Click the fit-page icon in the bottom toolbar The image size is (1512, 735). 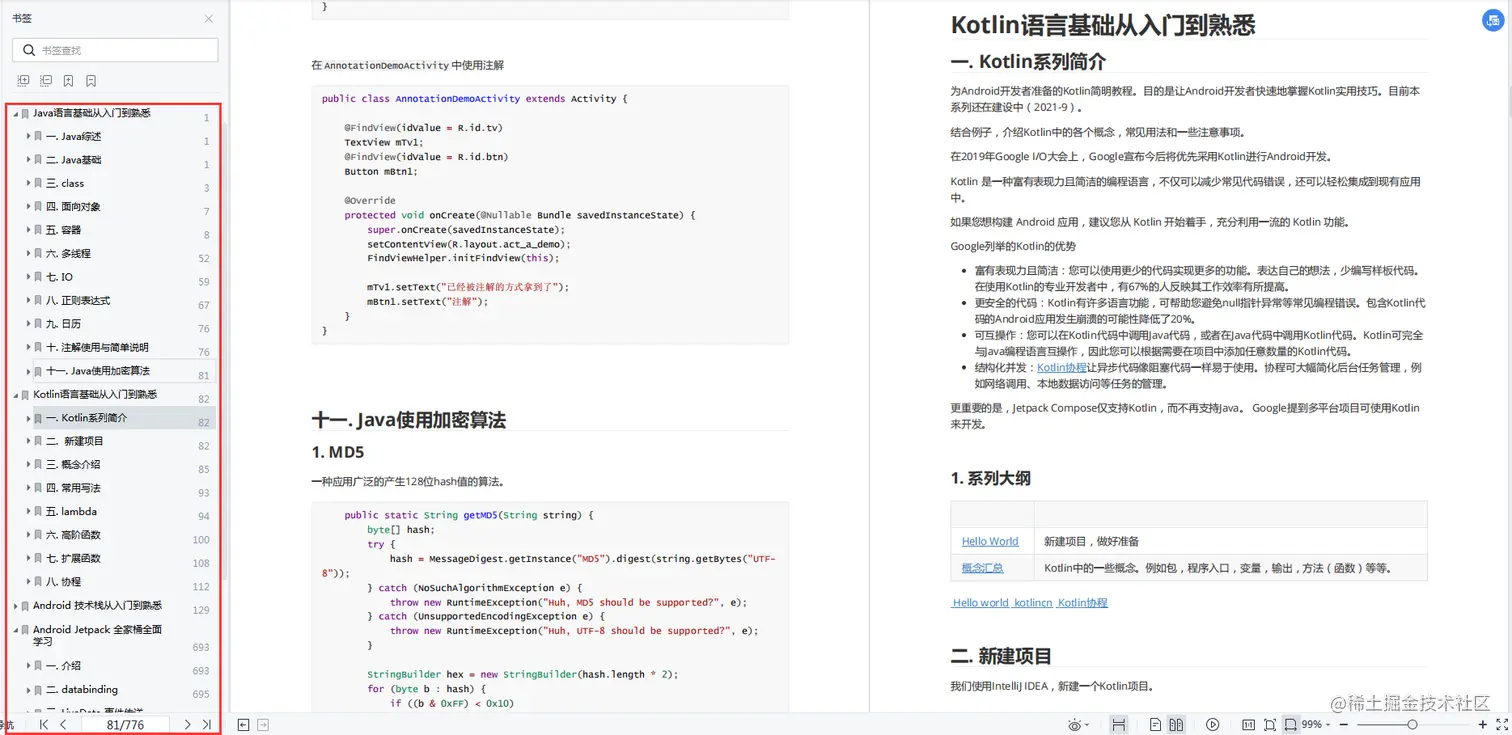click(1269, 724)
